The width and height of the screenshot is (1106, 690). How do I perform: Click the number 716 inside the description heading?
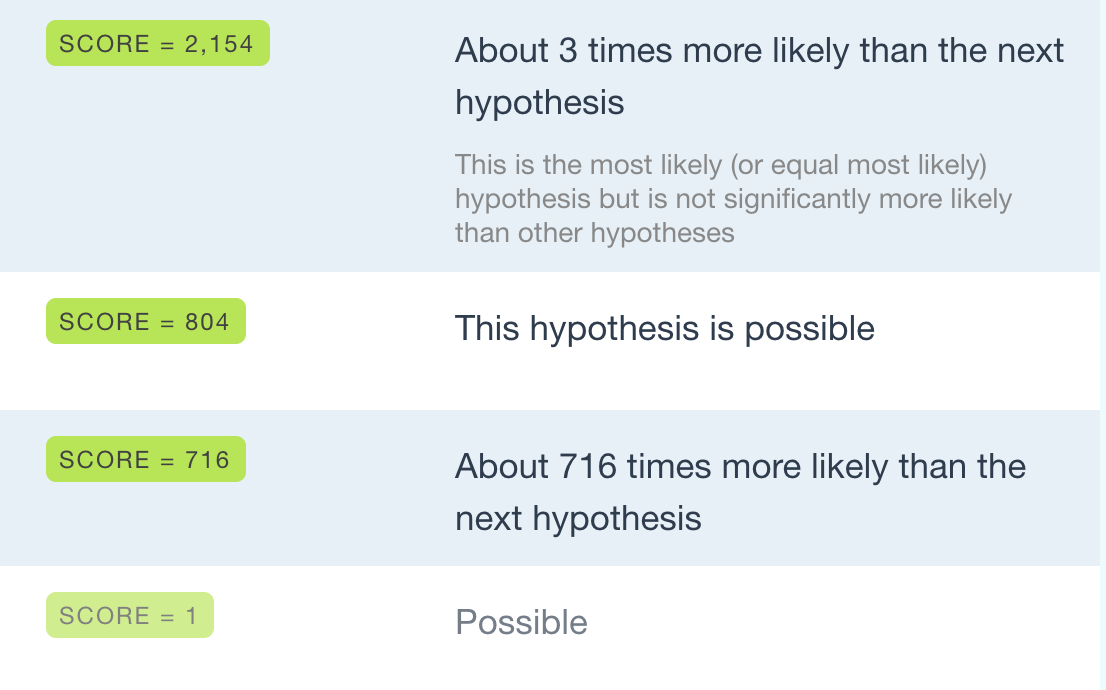click(x=588, y=466)
